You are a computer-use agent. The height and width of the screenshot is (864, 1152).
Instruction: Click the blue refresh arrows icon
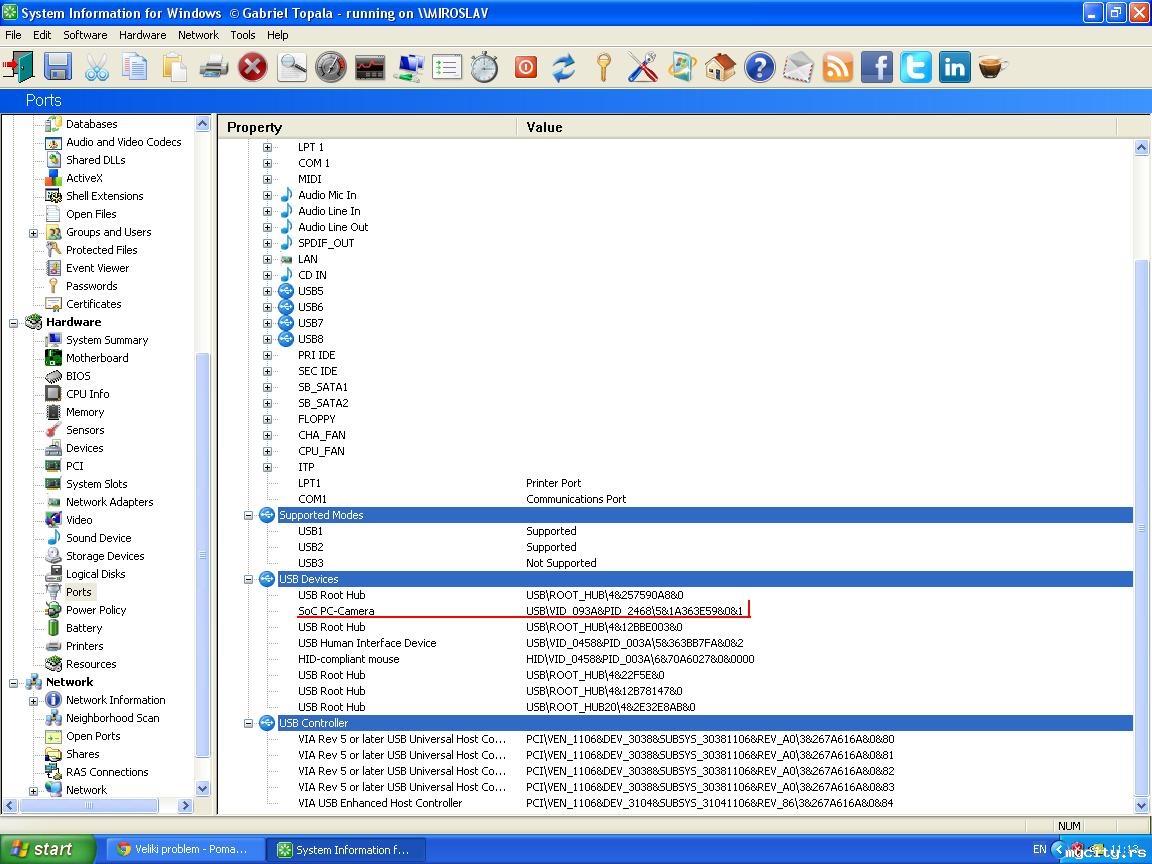(x=564, y=67)
